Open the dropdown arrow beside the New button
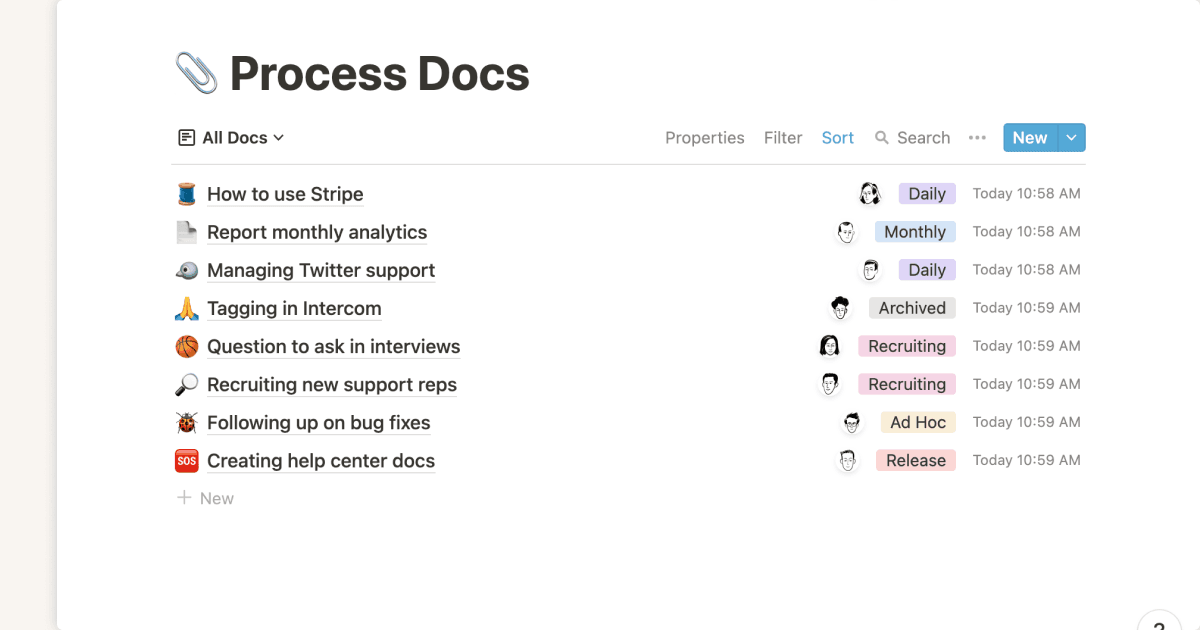The width and height of the screenshot is (1200, 630). pos(1072,138)
